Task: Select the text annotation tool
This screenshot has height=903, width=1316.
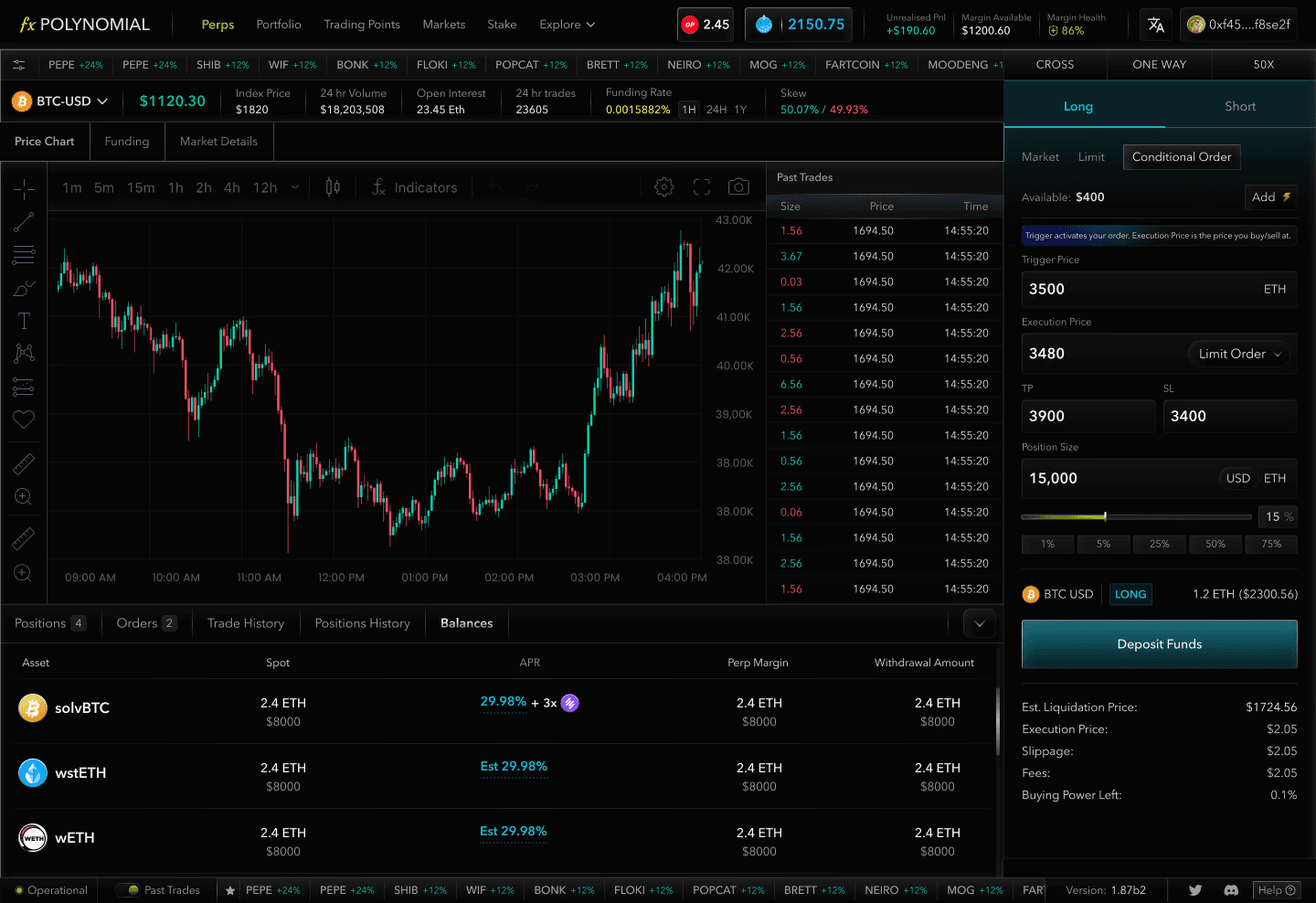Action: pyautogui.click(x=24, y=321)
